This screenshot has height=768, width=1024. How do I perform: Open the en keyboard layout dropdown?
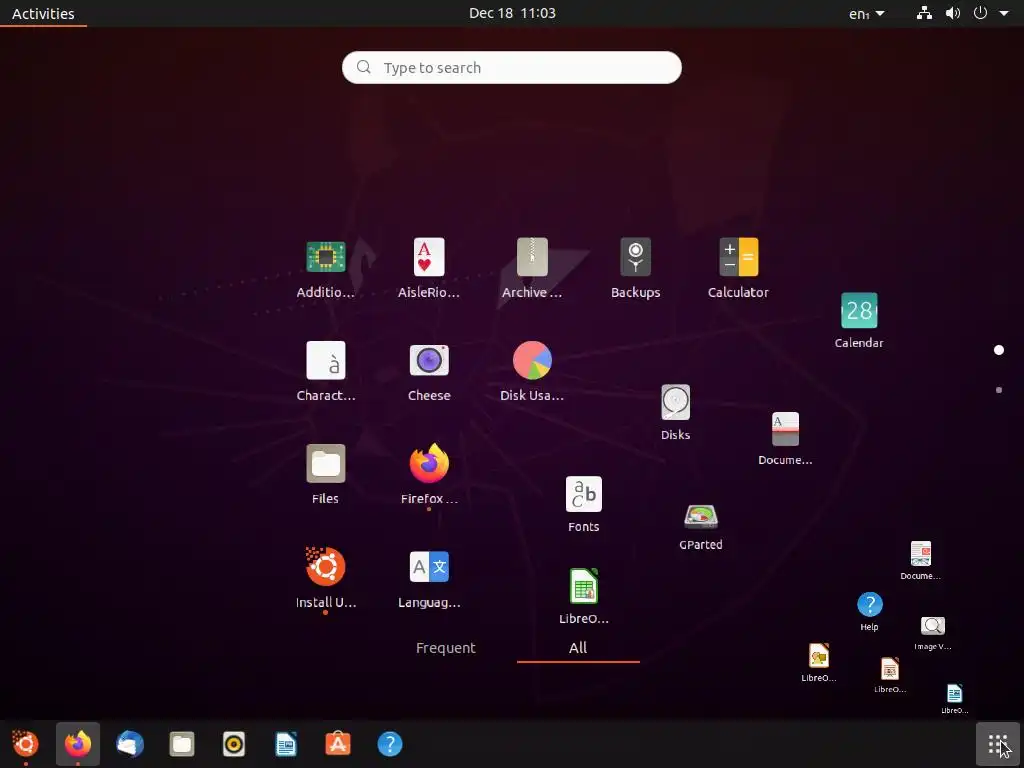(x=866, y=13)
